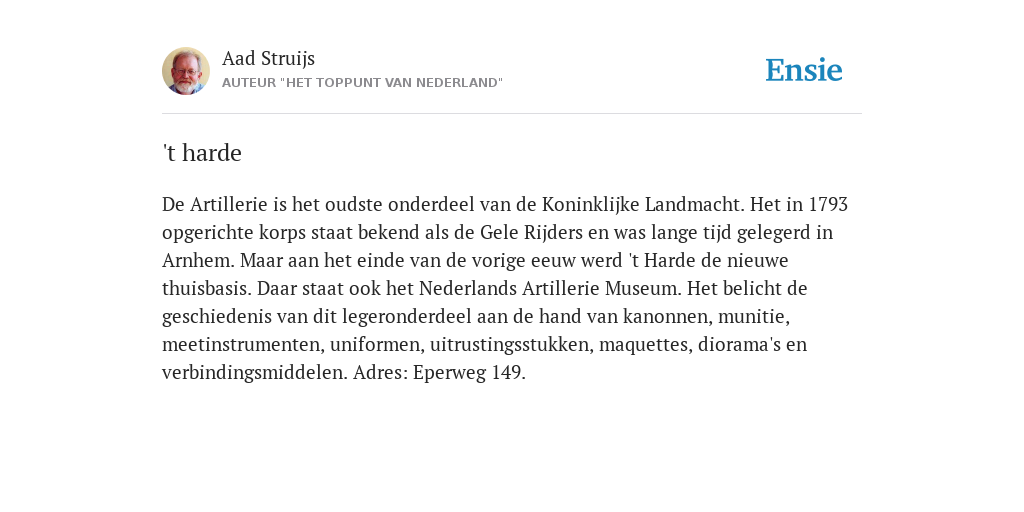Click the word "verbindingsmiddelen"

pyautogui.click(x=252, y=374)
